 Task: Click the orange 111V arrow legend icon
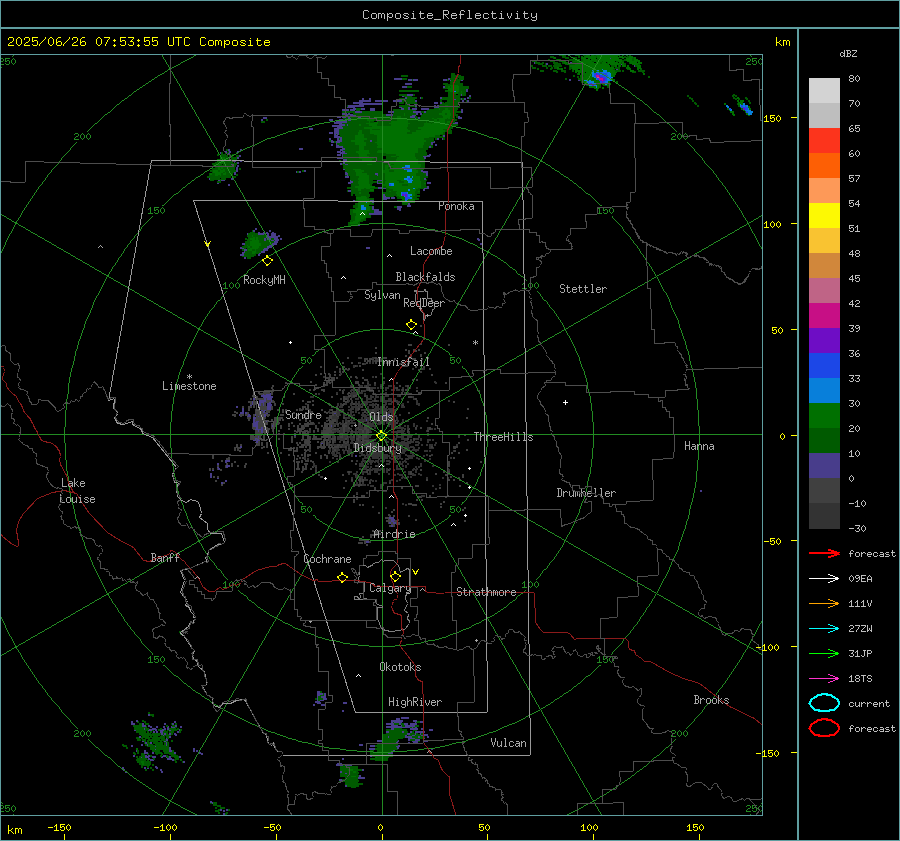click(824, 603)
